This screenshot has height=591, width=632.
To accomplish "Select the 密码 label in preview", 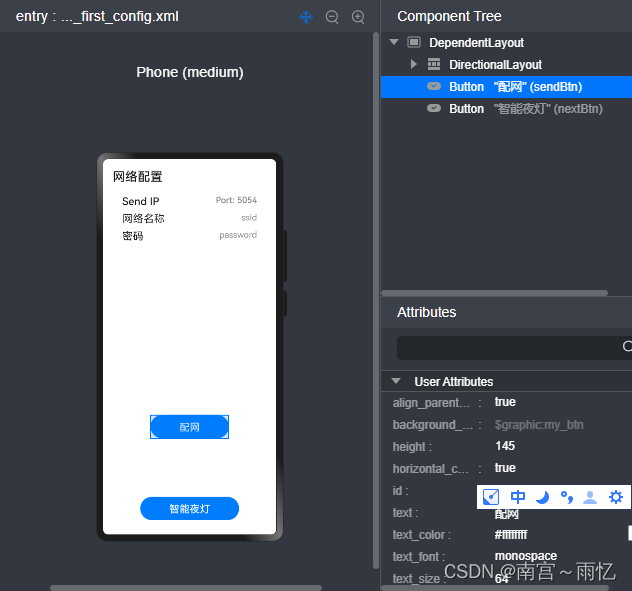I will [x=133, y=236].
